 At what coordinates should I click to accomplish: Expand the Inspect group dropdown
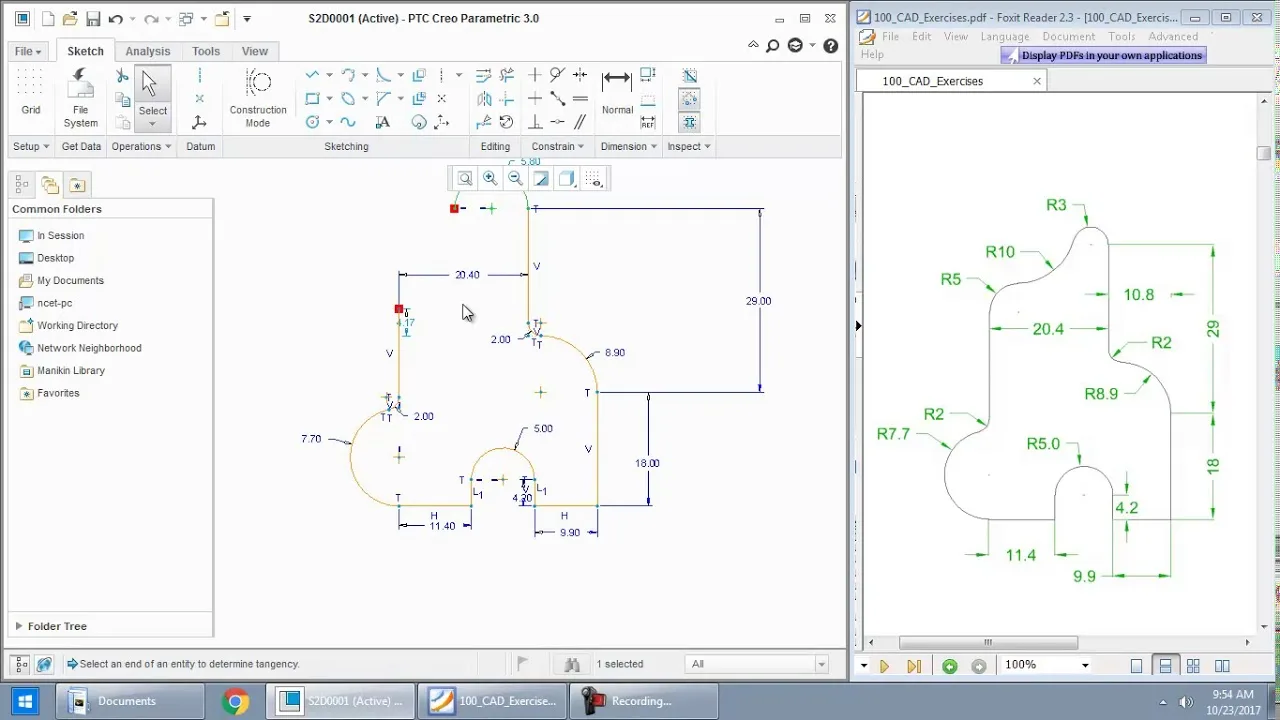[x=689, y=146]
